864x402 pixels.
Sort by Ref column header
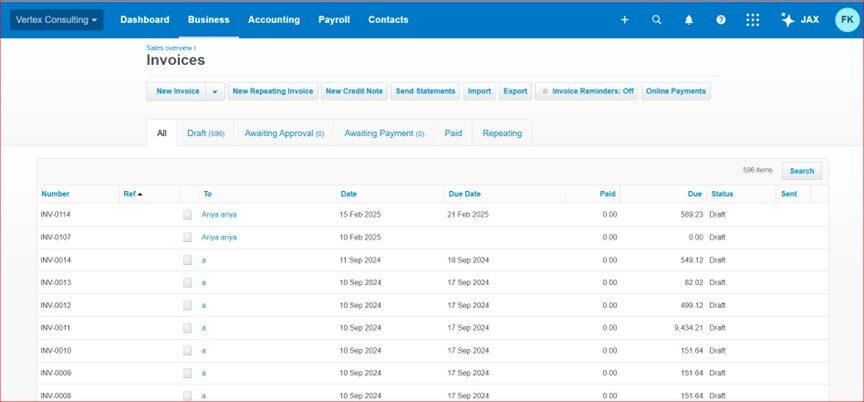[132, 194]
